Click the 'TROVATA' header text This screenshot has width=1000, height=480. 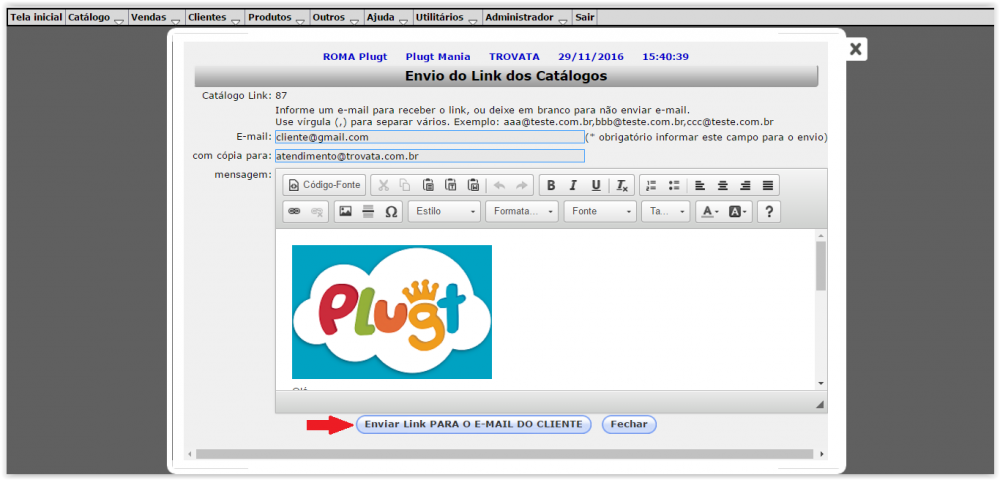tap(514, 57)
